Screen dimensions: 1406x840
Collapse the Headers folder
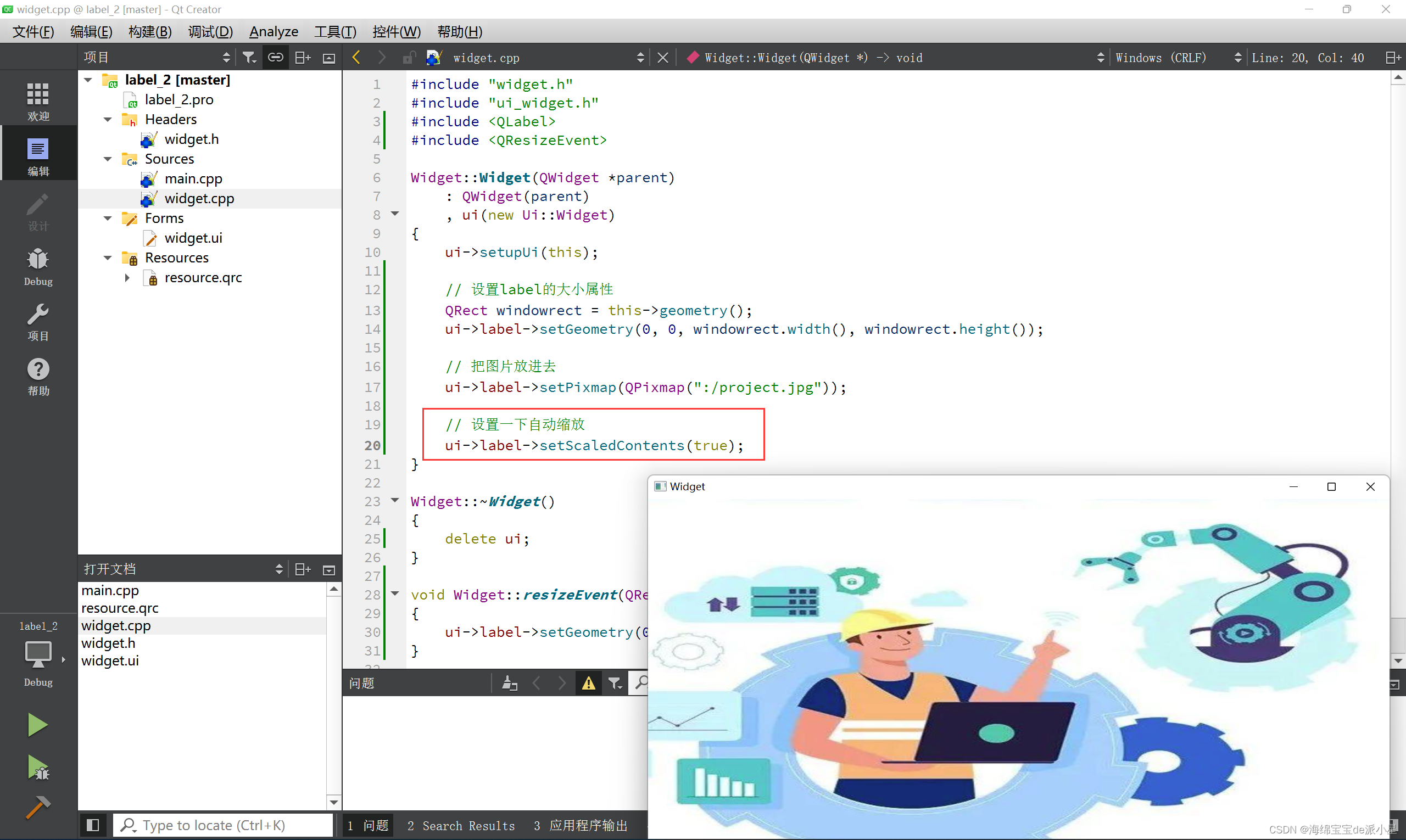tap(108, 120)
